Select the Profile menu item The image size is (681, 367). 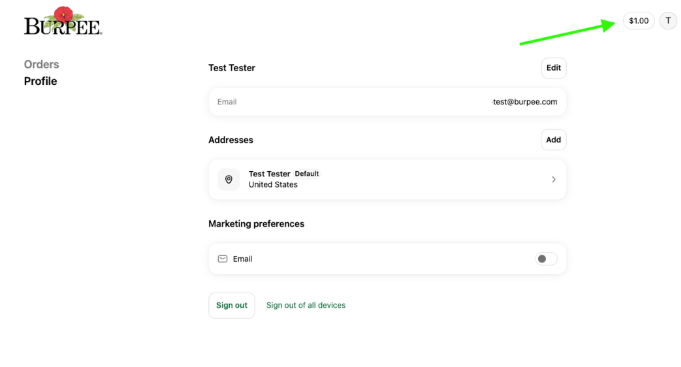(x=40, y=81)
